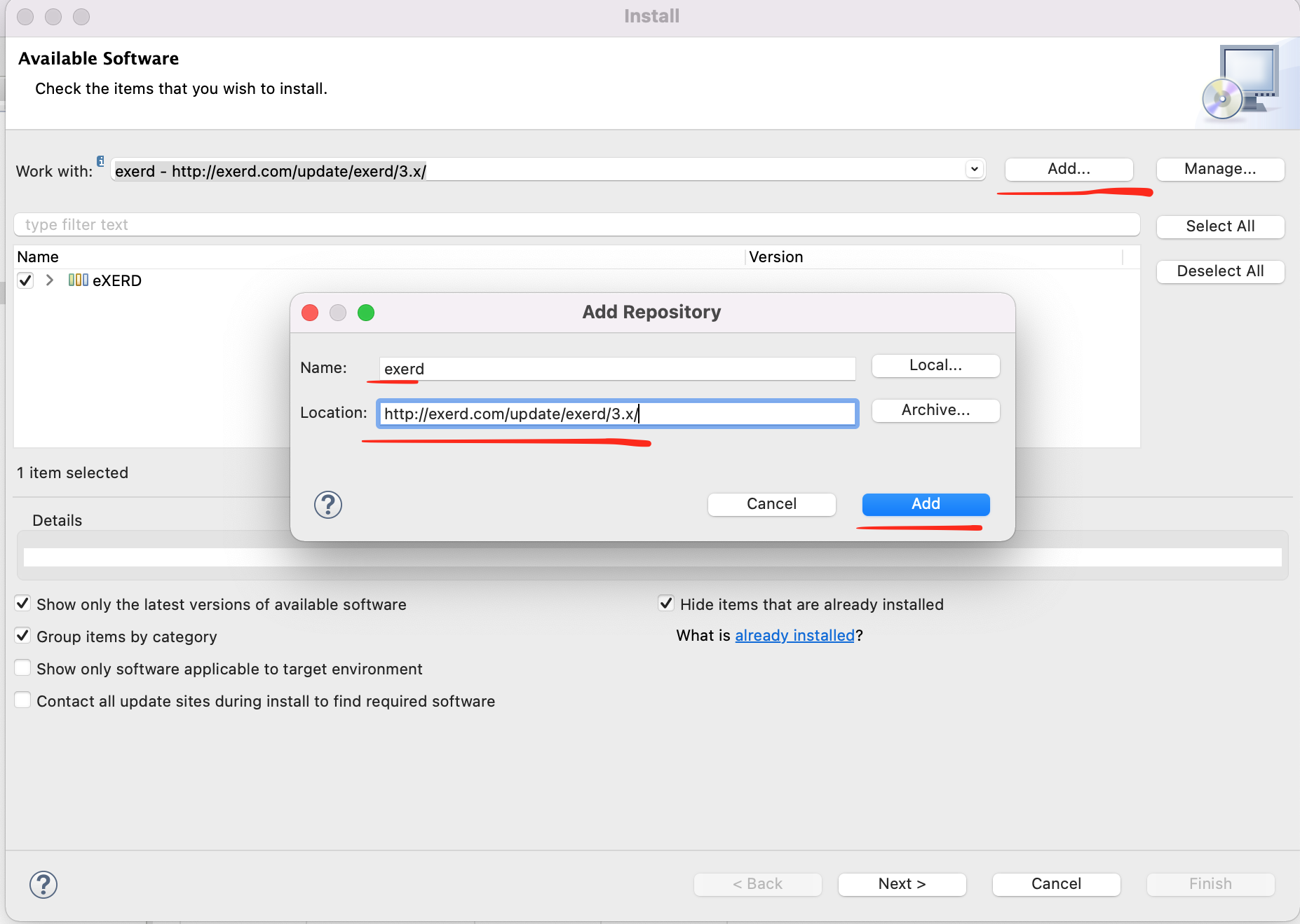The width and height of the screenshot is (1300, 924).
Task: Click the type filter text field
Action: pos(576,225)
